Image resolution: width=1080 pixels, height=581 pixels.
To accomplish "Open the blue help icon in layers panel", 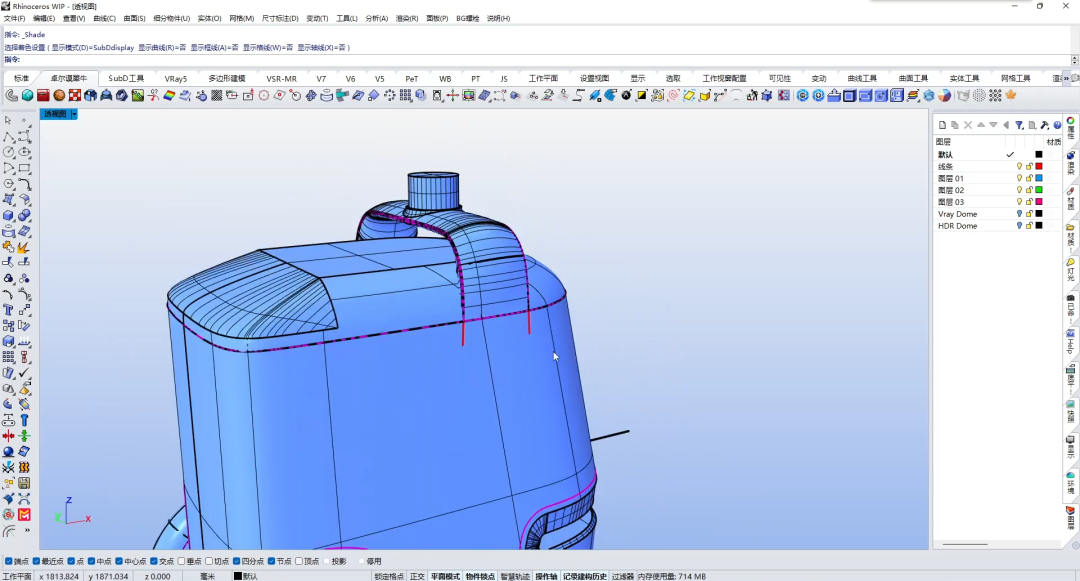I will (x=1057, y=125).
